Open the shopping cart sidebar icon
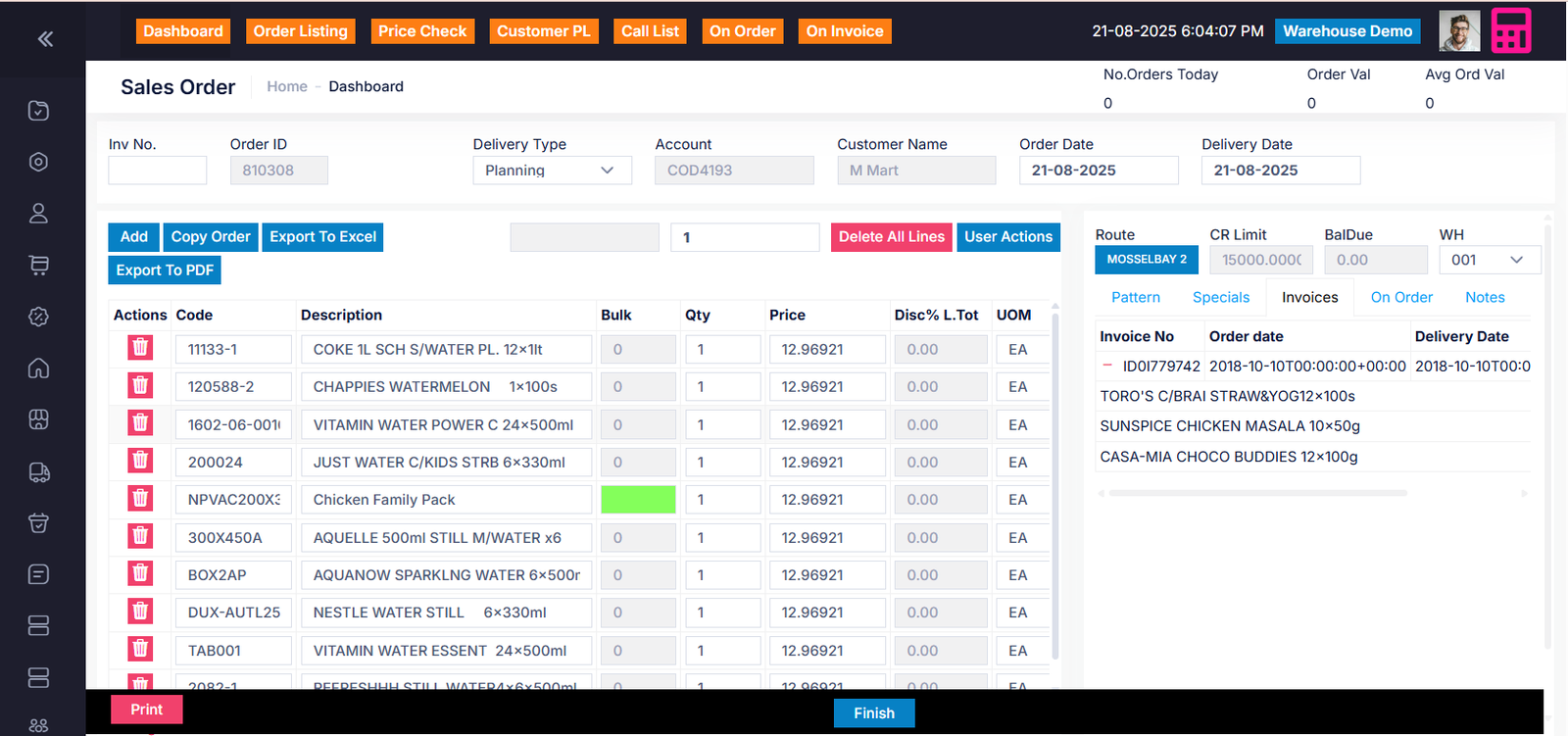The image size is (1568, 736). (x=39, y=265)
